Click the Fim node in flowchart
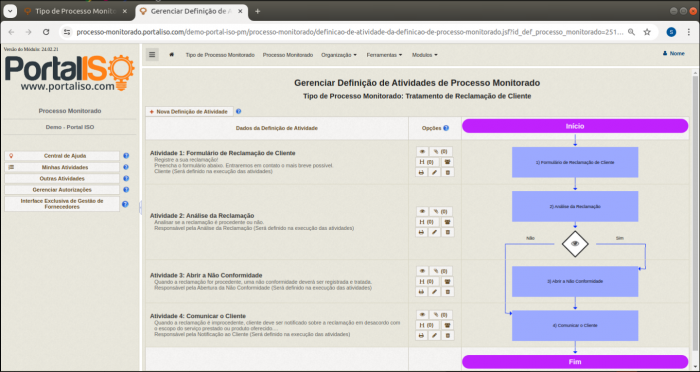Image resolution: width=700 pixels, height=372 pixels. click(x=575, y=362)
